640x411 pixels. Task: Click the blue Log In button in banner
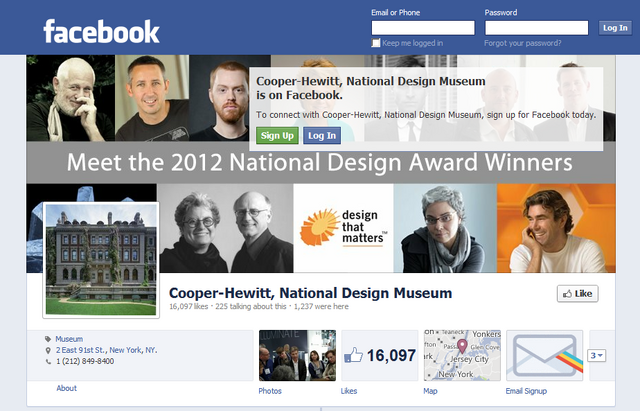(322, 136)
